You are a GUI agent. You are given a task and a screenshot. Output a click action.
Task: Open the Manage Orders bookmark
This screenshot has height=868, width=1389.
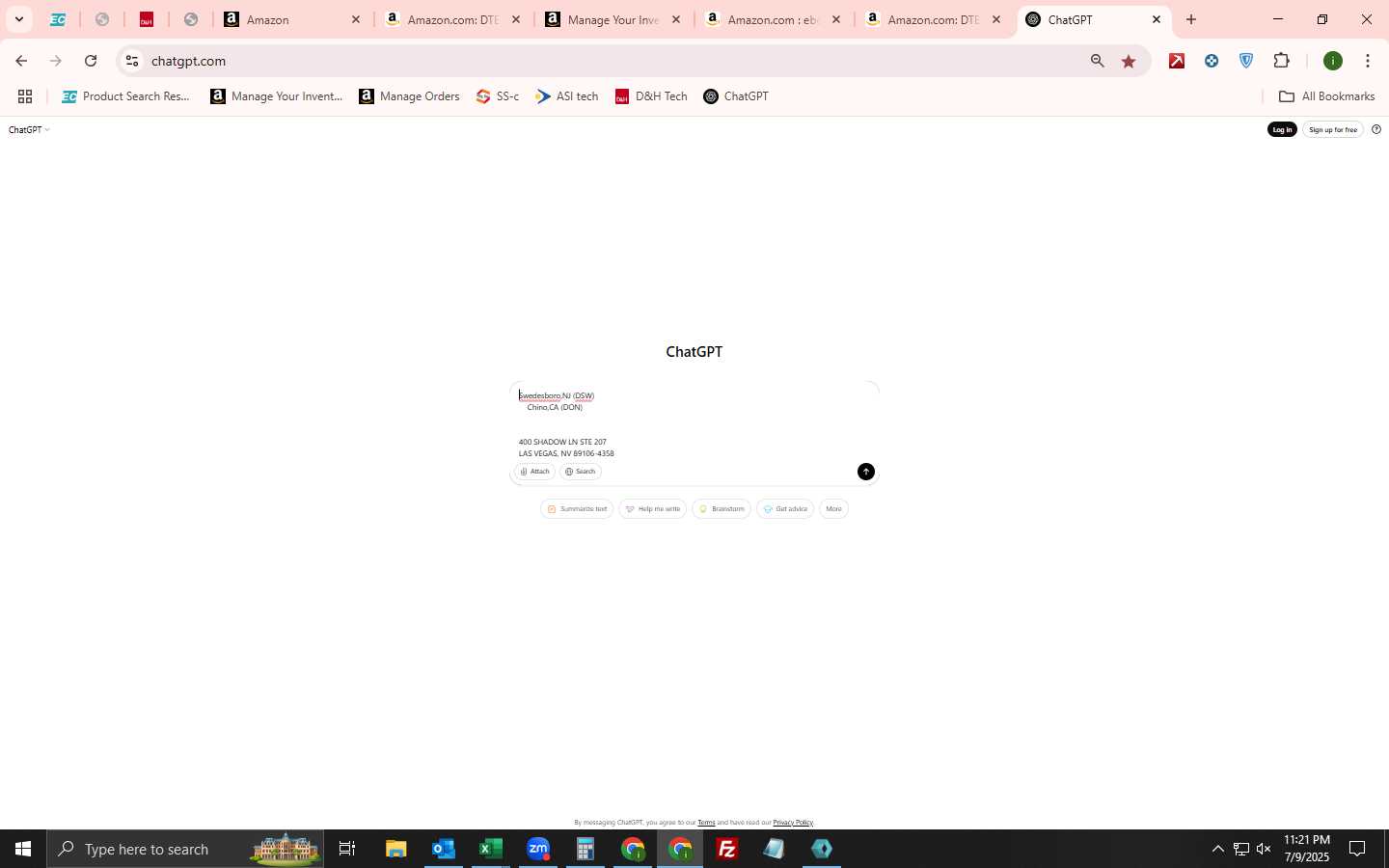409,96
